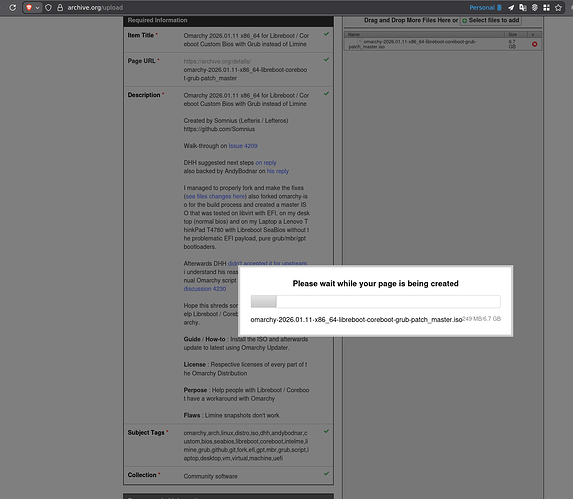Click the green checkmark next to Item Title

326,34
